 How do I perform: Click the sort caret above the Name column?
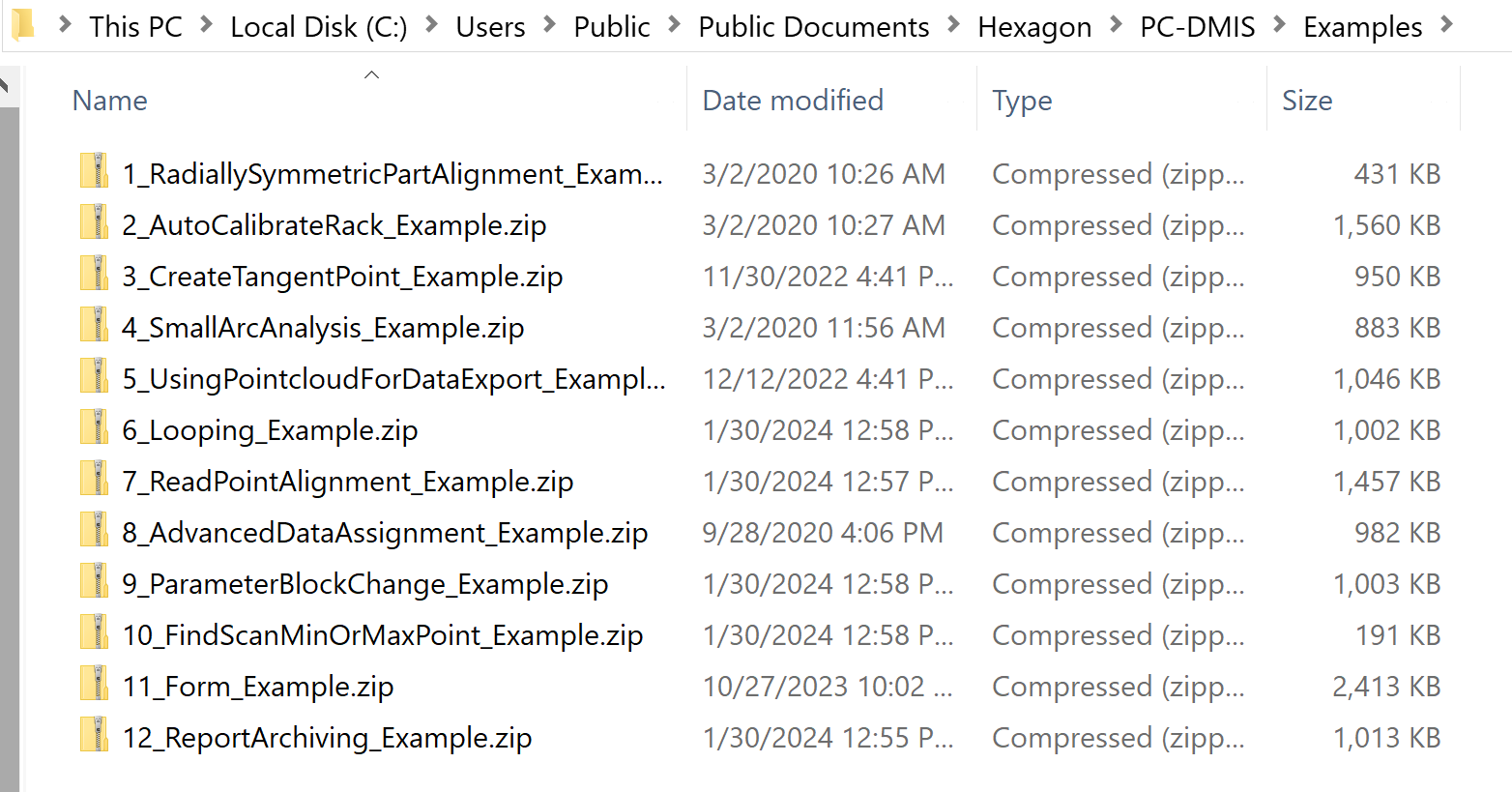[x=371, y=73]
